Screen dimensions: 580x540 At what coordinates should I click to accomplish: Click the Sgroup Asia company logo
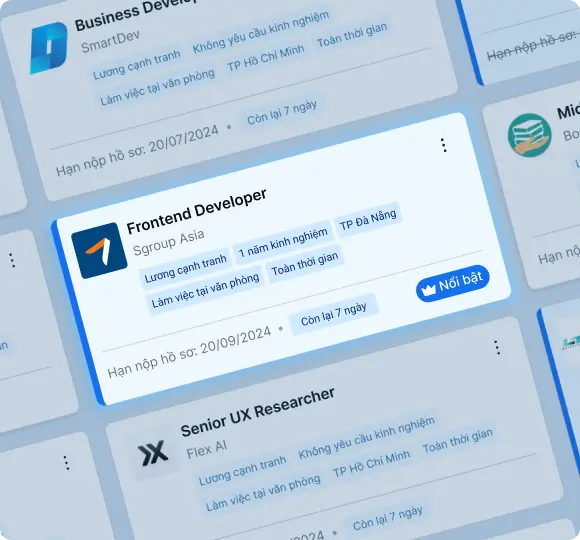[99, 250]
